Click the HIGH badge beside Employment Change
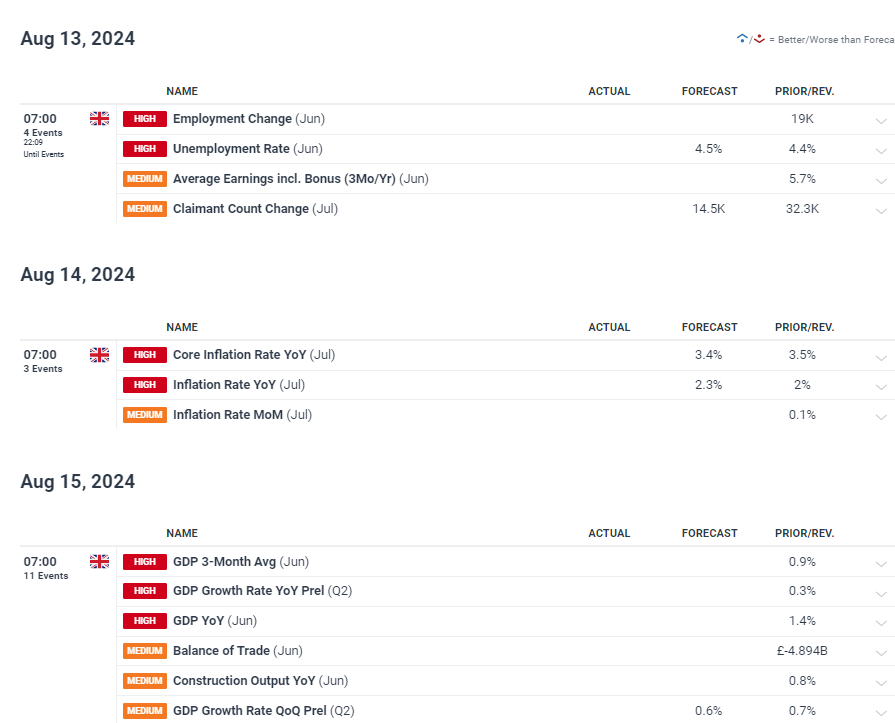895x723 pixels. 144,119
